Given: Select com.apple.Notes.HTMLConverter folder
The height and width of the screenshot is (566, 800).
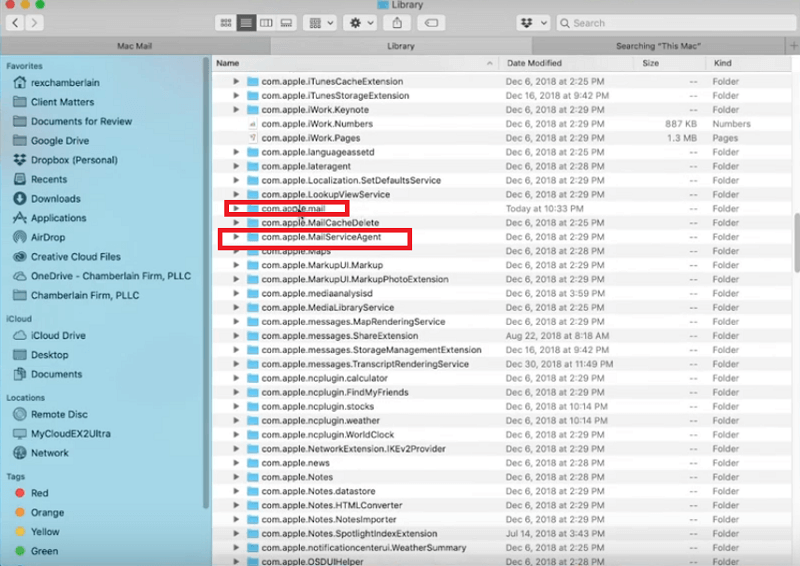Looking at the screenshot, I should click(502, 505).
